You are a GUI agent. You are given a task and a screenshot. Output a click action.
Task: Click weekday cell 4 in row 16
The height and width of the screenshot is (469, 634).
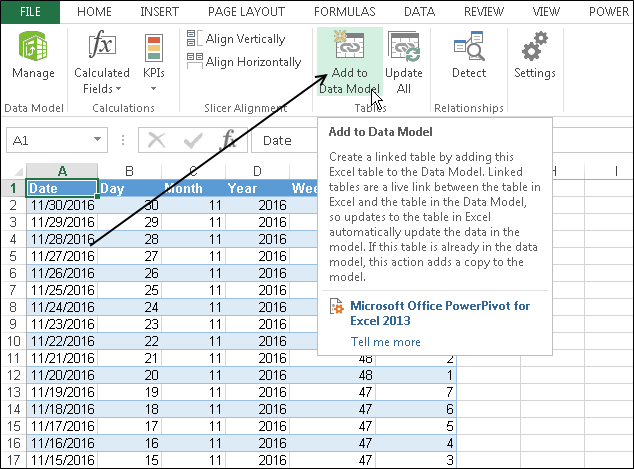click(416, 443)
